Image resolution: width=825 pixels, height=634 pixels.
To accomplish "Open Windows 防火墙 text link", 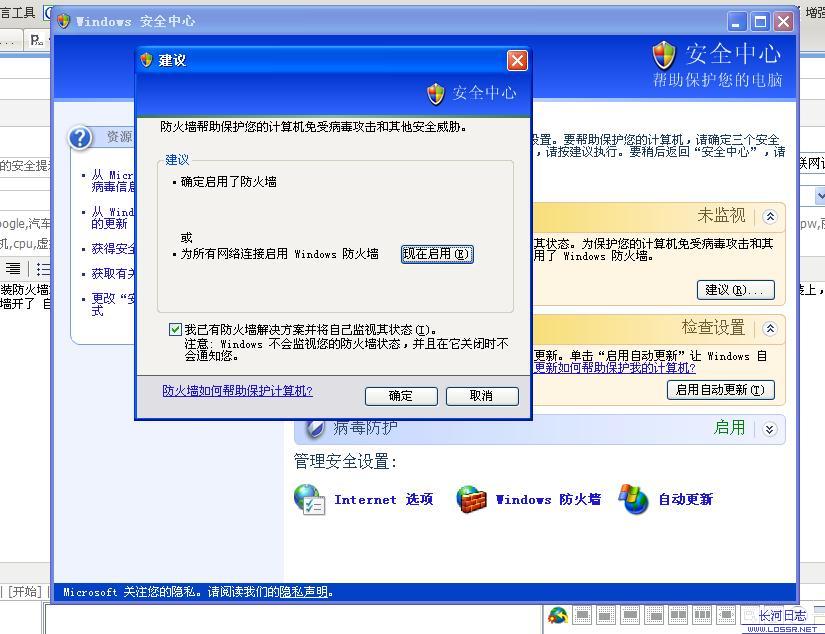I will pos(548,499).
